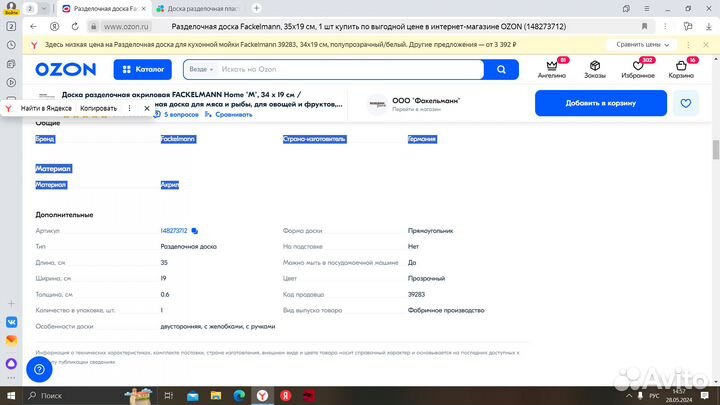720x405 pixels.
Task: Click seller code 39283
Action: (416, 294)
